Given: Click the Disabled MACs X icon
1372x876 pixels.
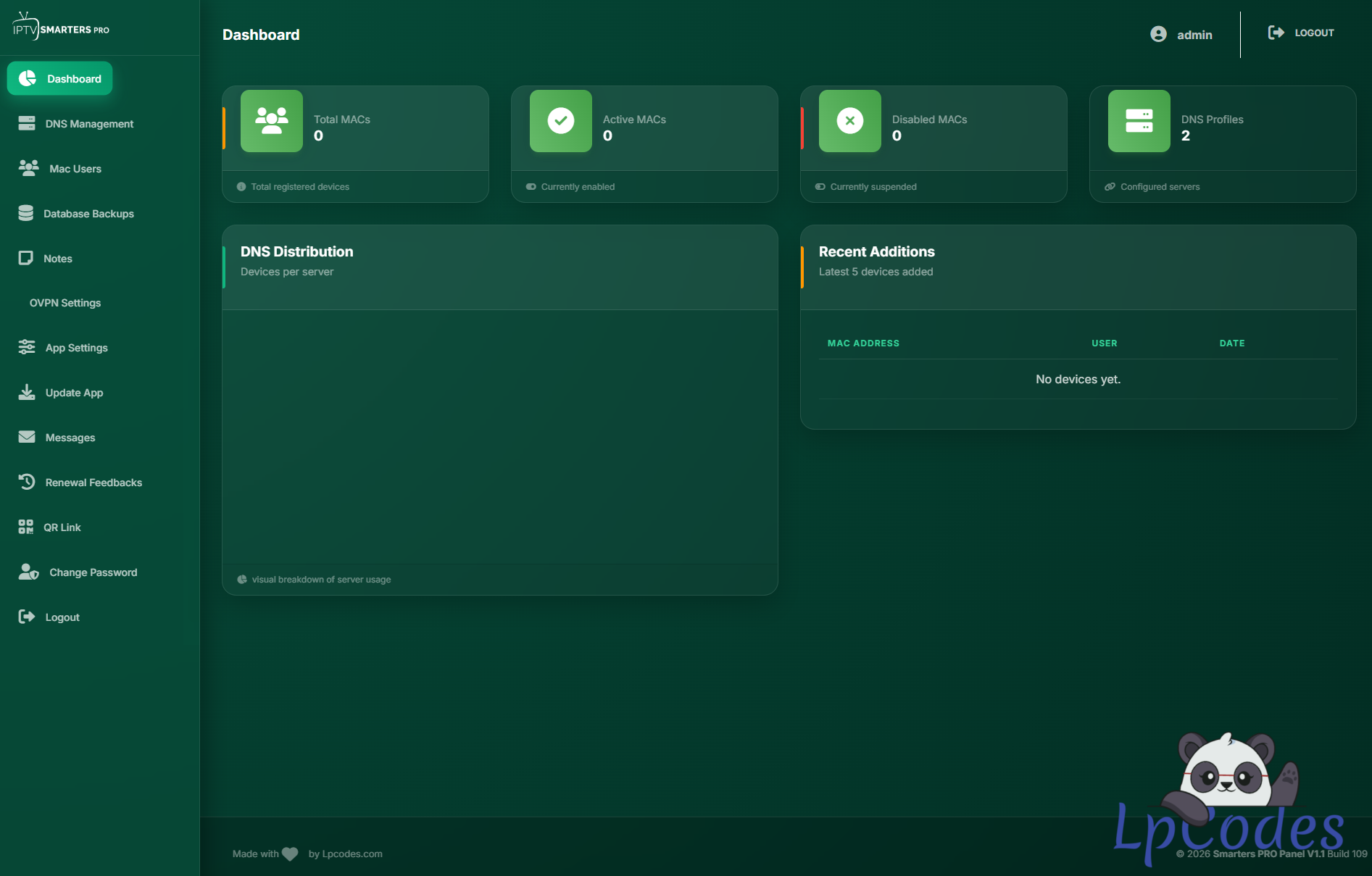Looking at the screenshot, I should pyautogui.click(x=849, y=121).
